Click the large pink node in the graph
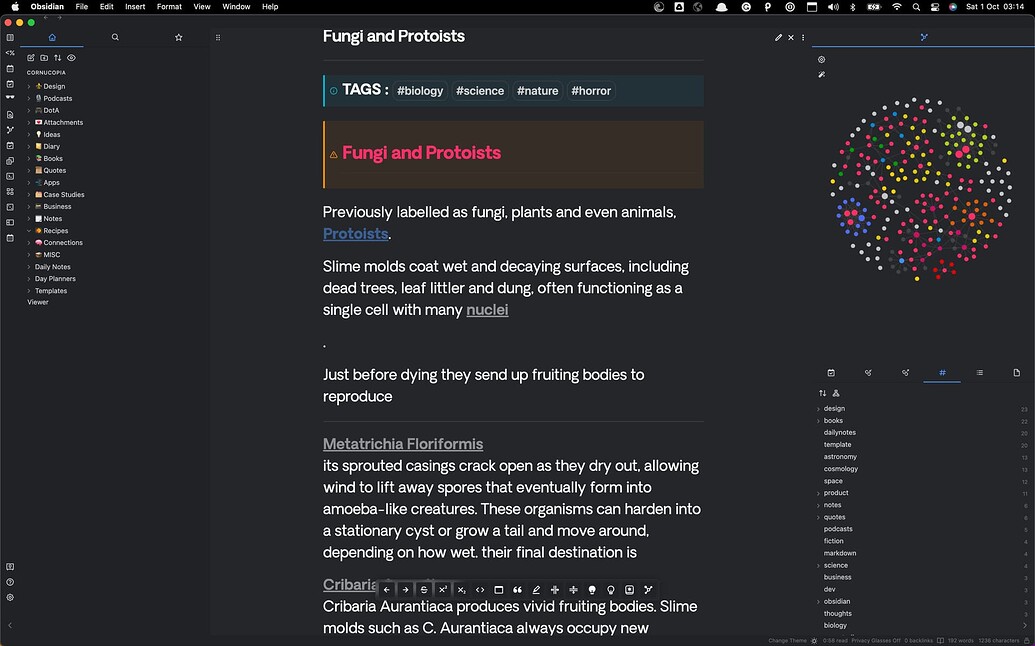 pos(959,154)
